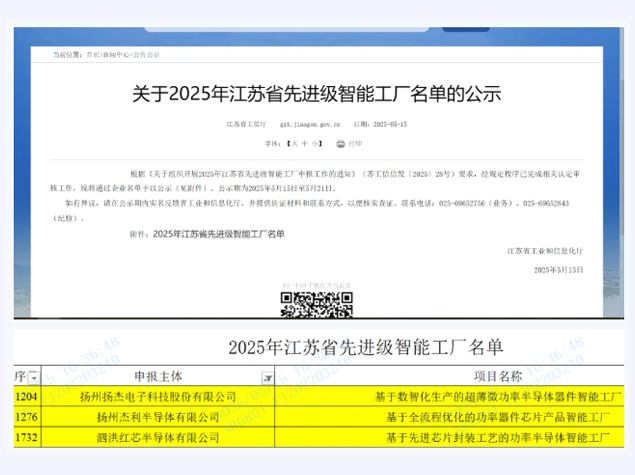
Task: Open 公告公示 breadcrumb link
Action: click(x=146, y=55)
